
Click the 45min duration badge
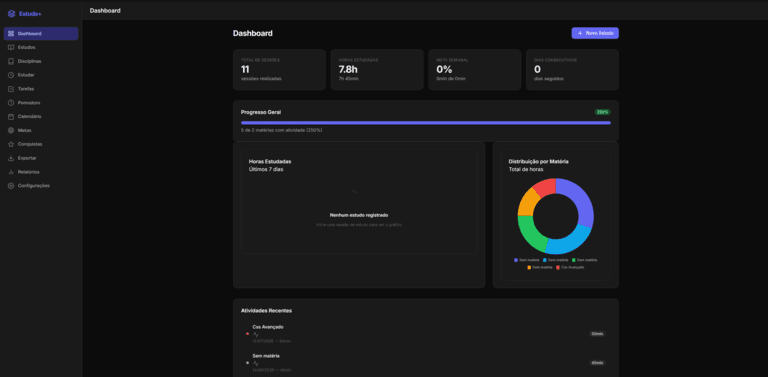597,363
